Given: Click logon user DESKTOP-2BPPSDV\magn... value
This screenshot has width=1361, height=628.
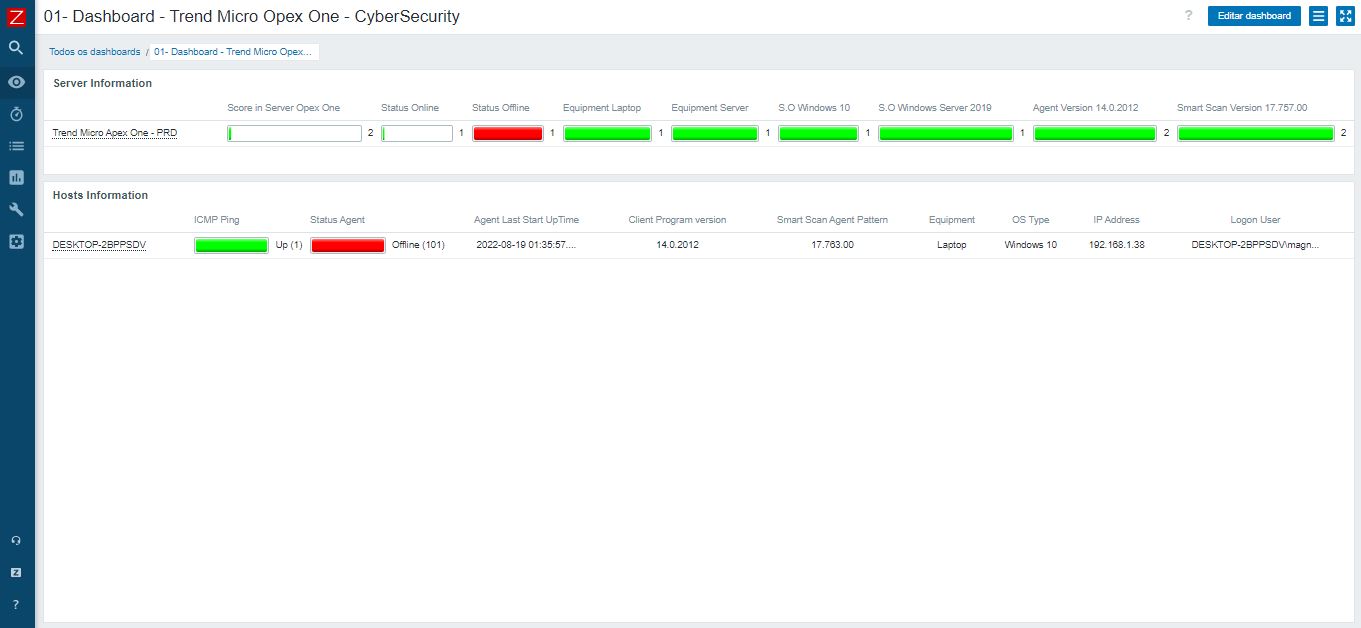Looking at the screenshot, I should point(1255,245).
